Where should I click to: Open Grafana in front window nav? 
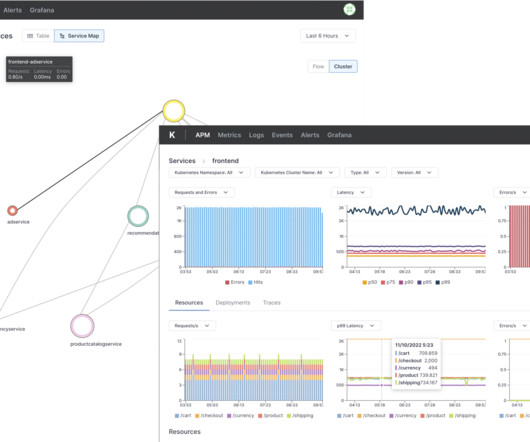coord(339,135)
